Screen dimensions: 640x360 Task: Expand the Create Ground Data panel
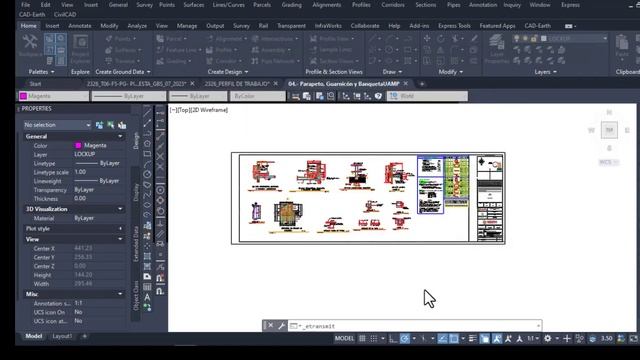(x=123, y=72)
